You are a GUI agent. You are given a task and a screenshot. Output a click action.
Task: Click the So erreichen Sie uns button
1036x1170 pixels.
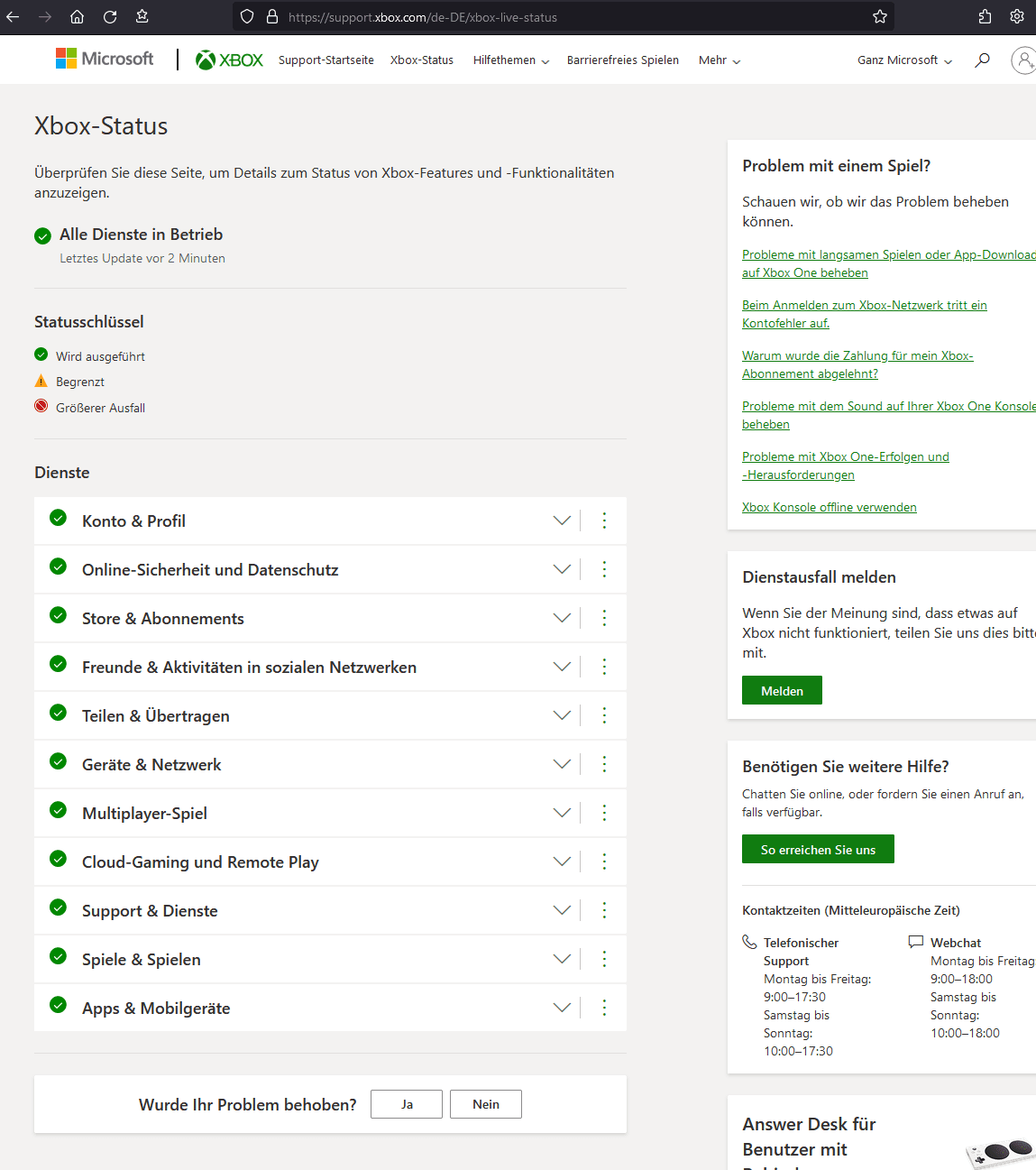pyautogui.click(x=818, y=849)
